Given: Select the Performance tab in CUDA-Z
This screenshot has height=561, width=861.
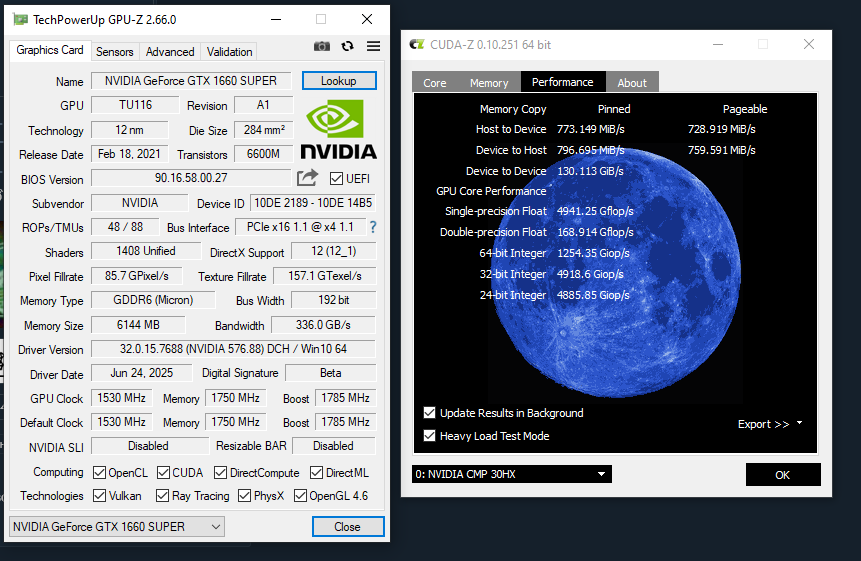Looking at the screenshot, I should (x=563, y=82).
